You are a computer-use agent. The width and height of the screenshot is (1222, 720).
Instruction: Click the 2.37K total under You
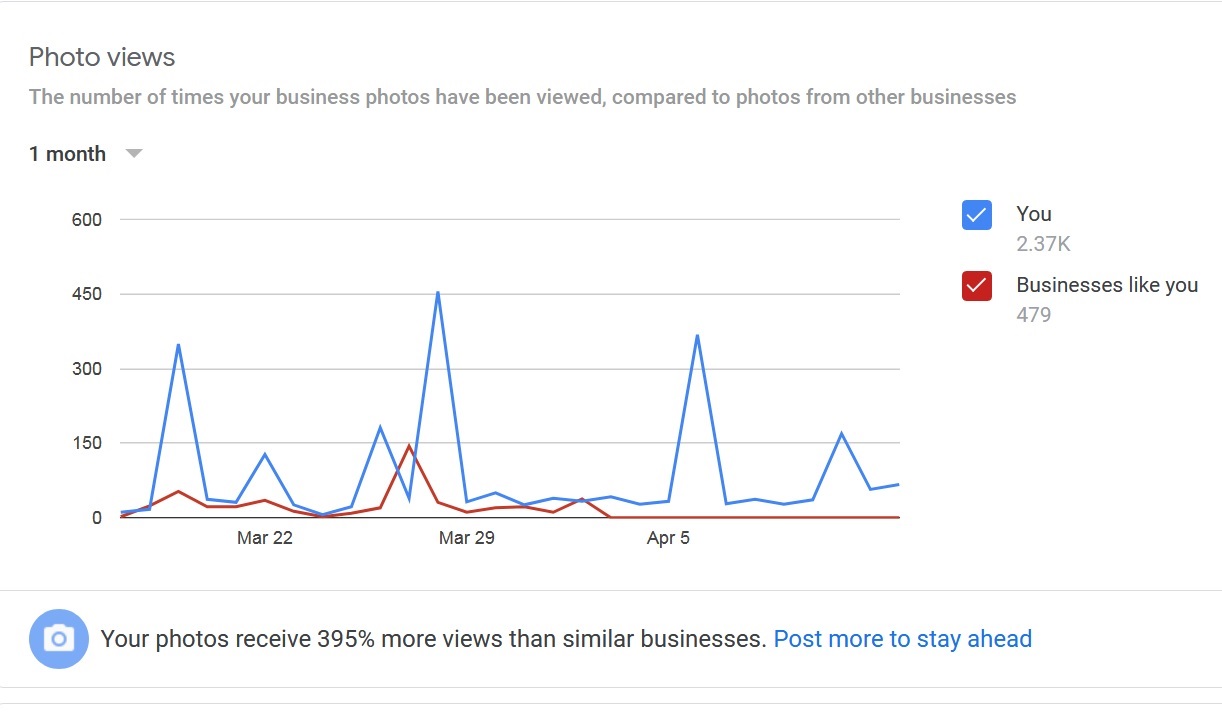pos(1043,244)
